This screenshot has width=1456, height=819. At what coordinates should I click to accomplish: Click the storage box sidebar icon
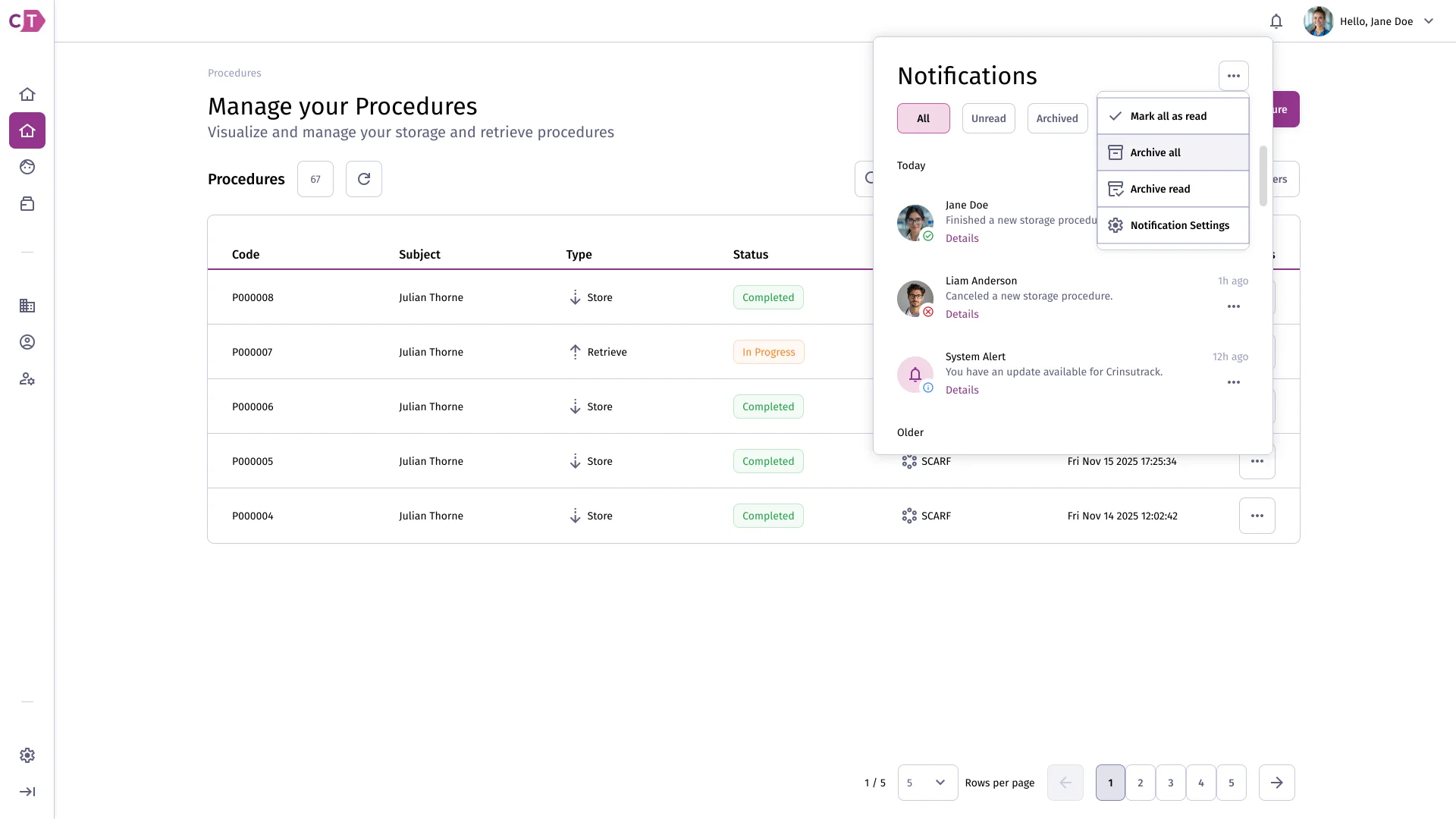click(x=27, y=203)
